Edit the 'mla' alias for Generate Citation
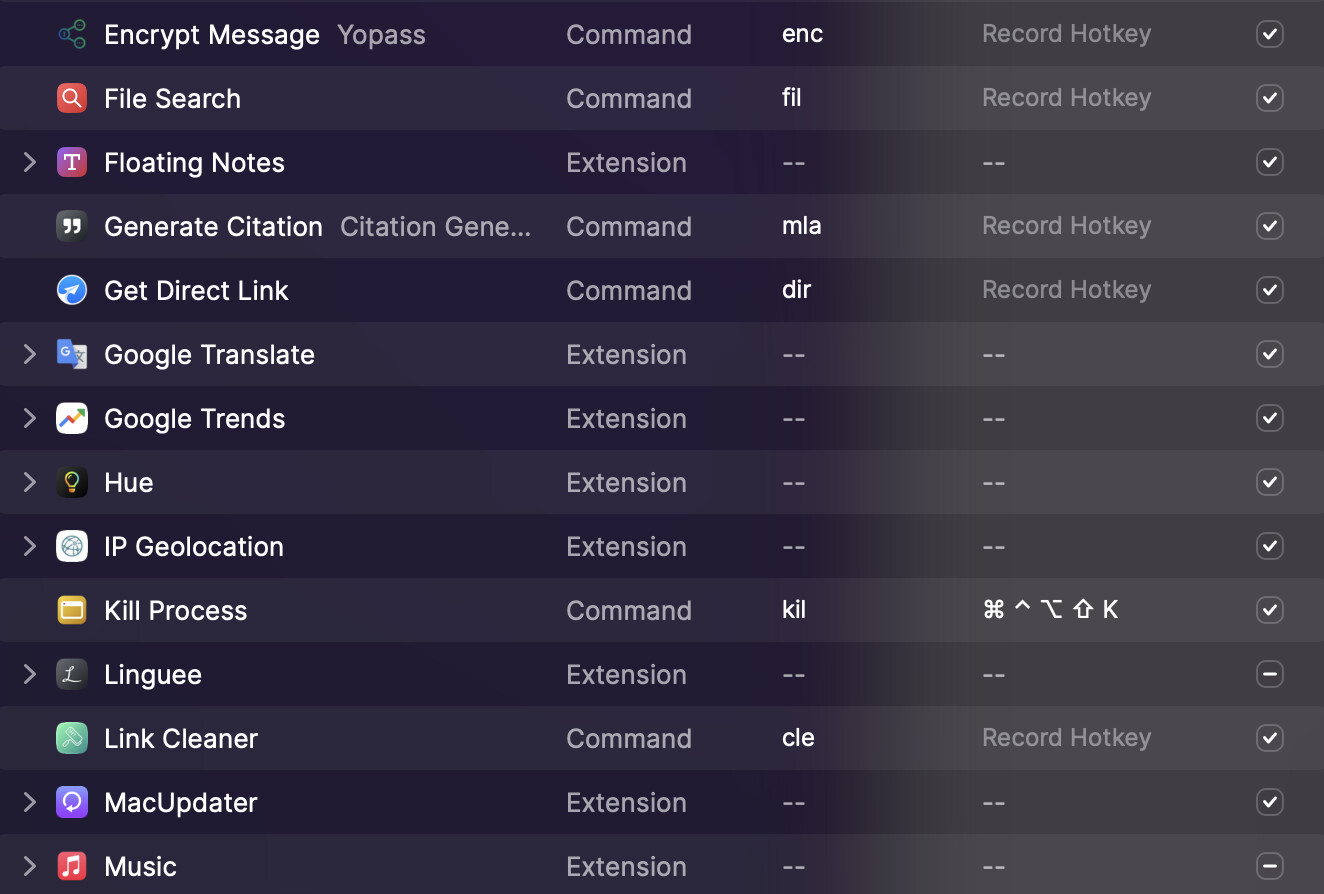The width and height of the screenshot is (1324, 894). [802, 226]
